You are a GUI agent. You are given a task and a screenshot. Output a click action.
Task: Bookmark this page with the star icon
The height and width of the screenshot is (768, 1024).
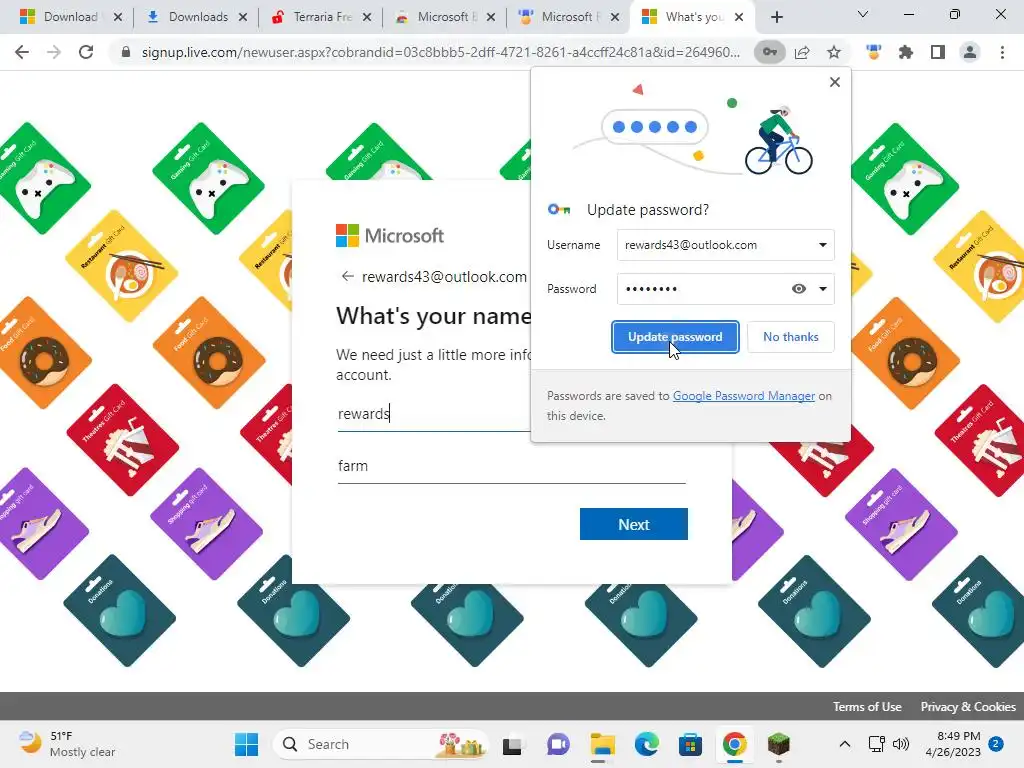pyautogui.click(x=834, y=52)
